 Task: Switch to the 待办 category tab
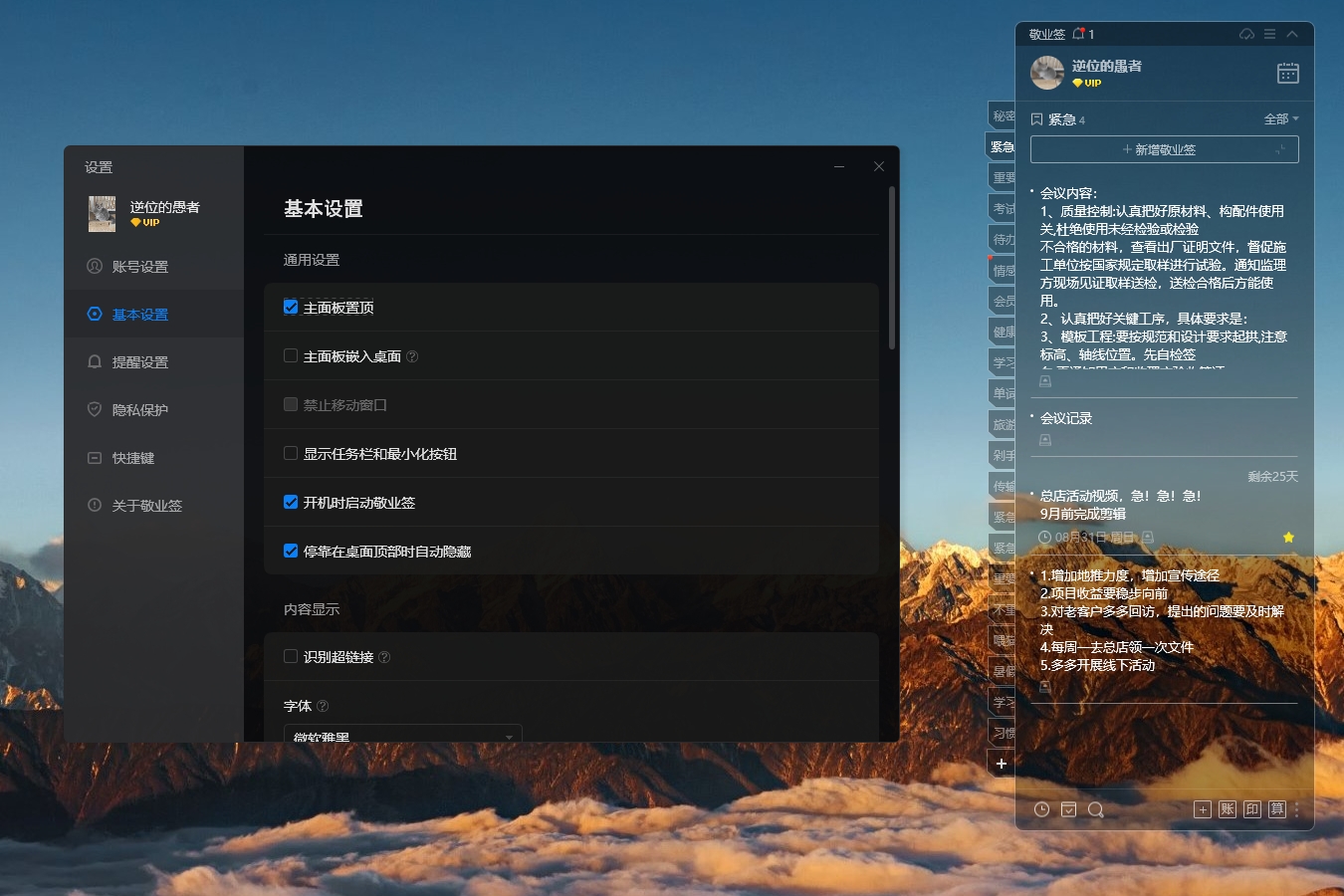coord(1003,239)
